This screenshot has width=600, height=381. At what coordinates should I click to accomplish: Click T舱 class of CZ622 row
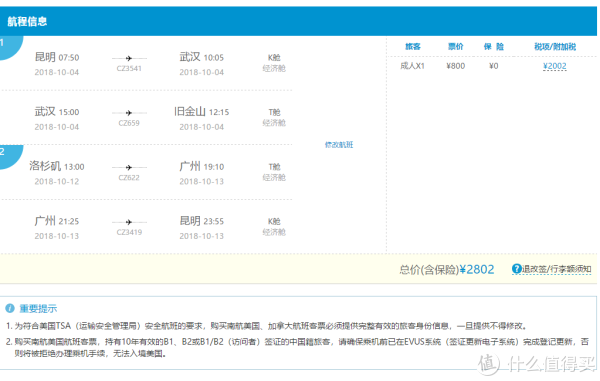pyautogui.click(x=274, y=167)
